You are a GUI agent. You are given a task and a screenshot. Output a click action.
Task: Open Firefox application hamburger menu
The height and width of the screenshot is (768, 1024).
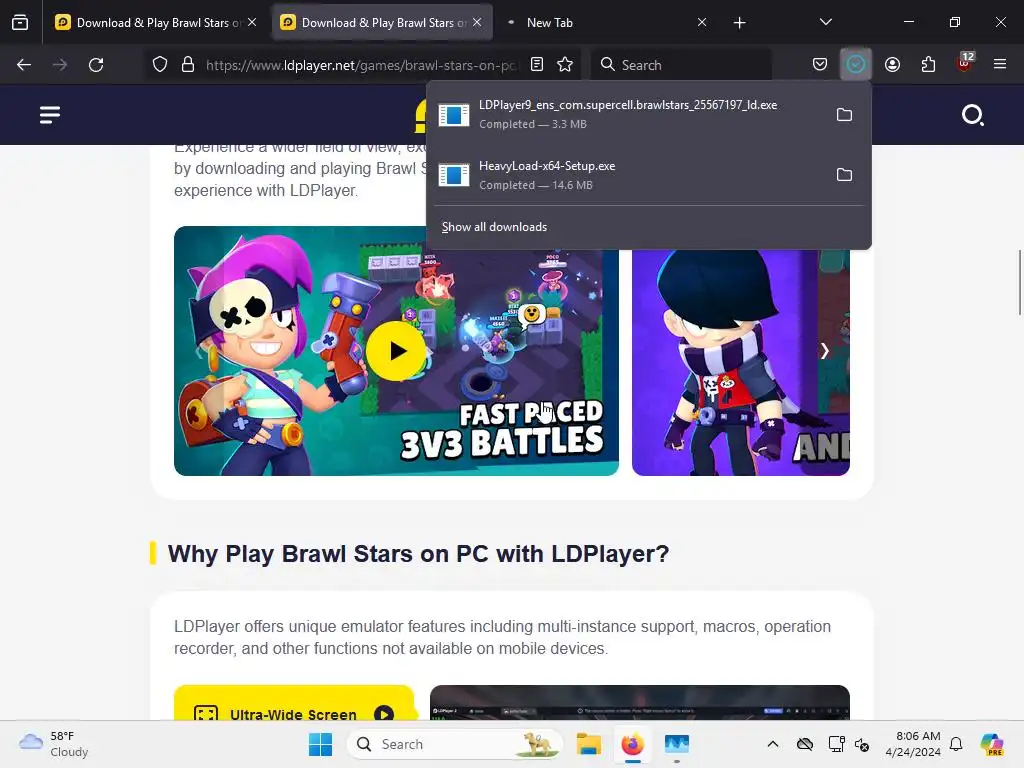[1000, 65]
